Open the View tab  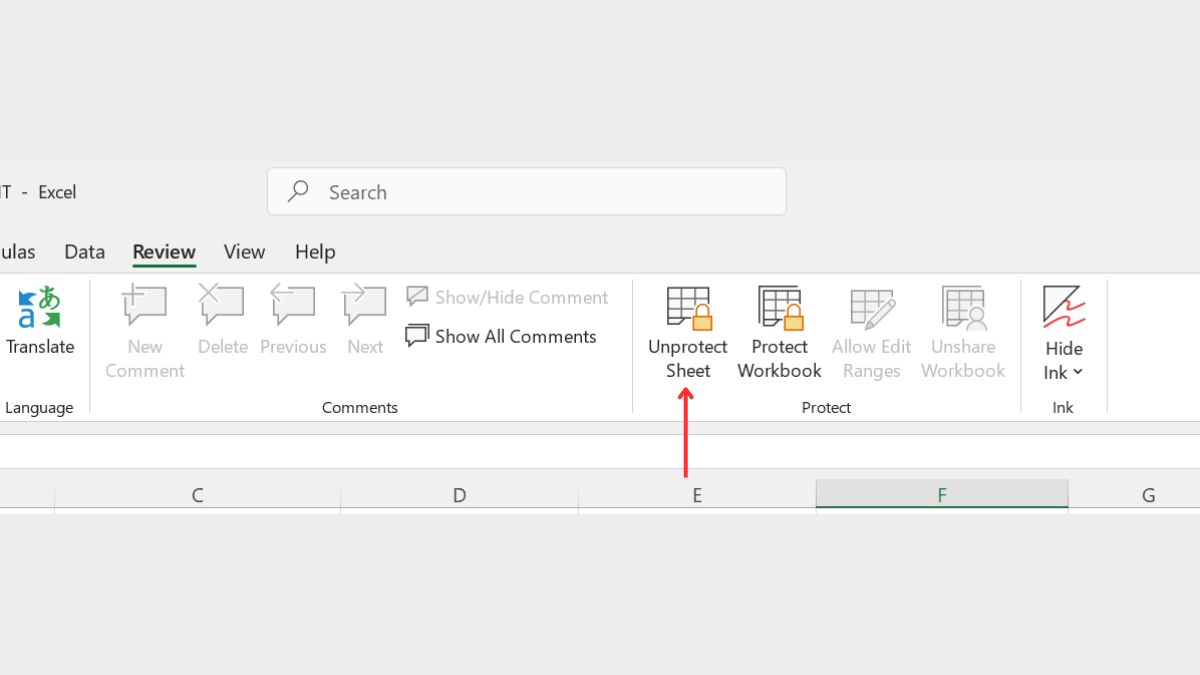click(244, 252)
